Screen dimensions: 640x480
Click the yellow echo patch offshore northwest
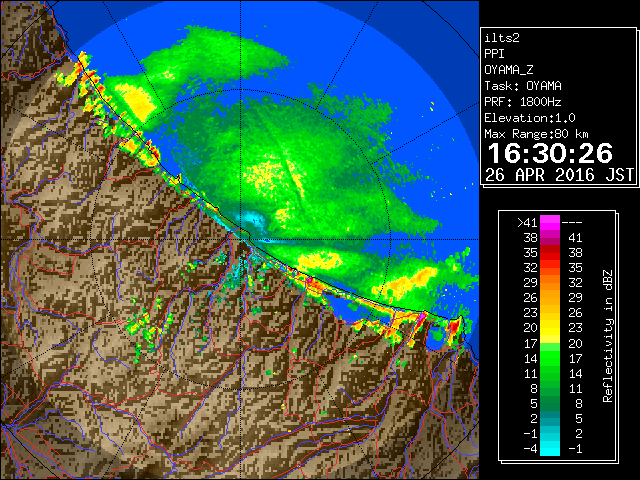tap(135, 100)
